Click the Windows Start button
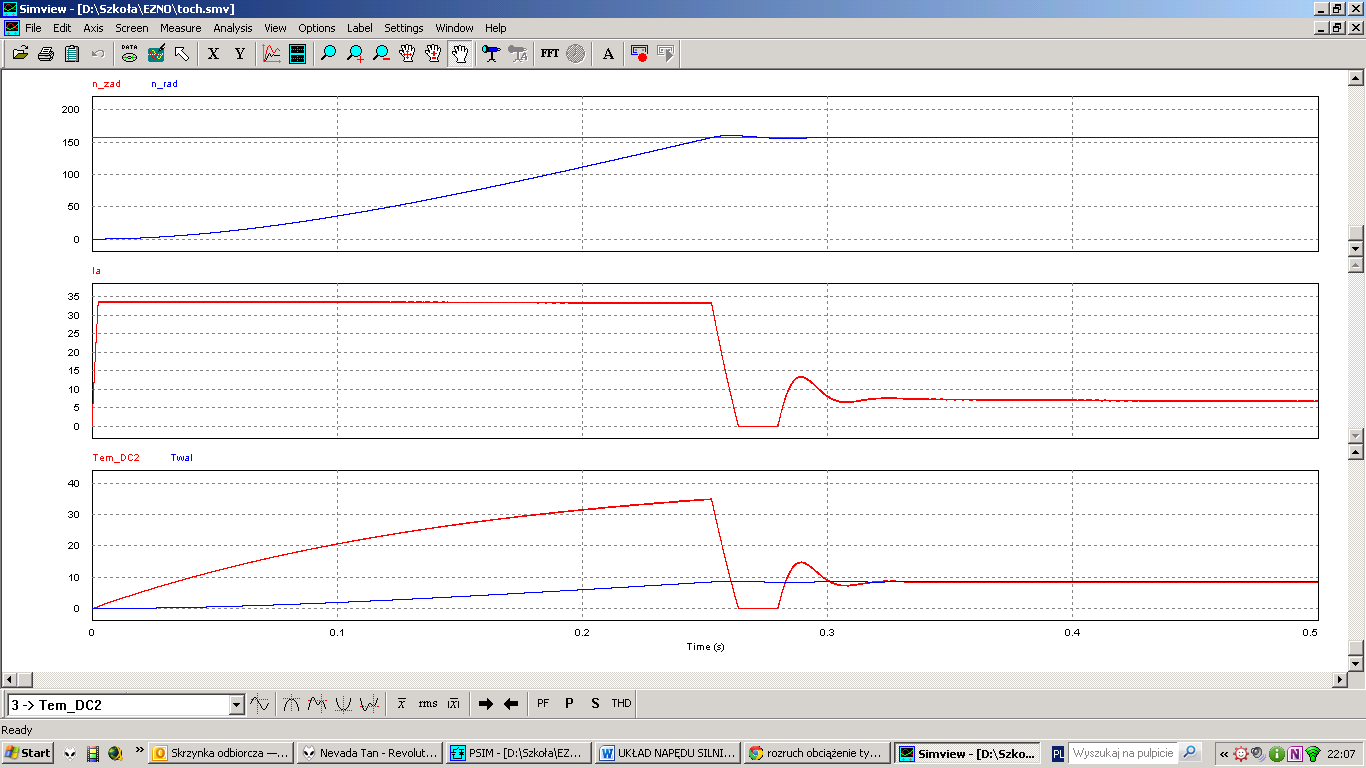 (28, 753)
